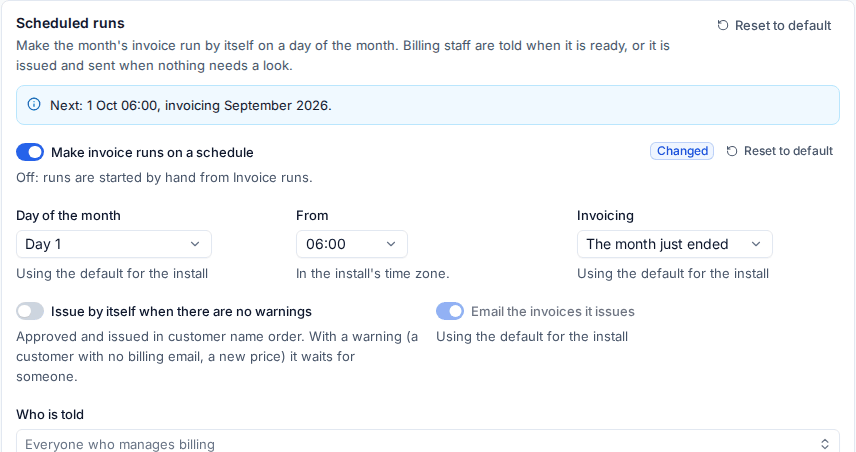Screen dimensions: 856x452
Task: Click the Day of the month label
Action: [68, 216]
